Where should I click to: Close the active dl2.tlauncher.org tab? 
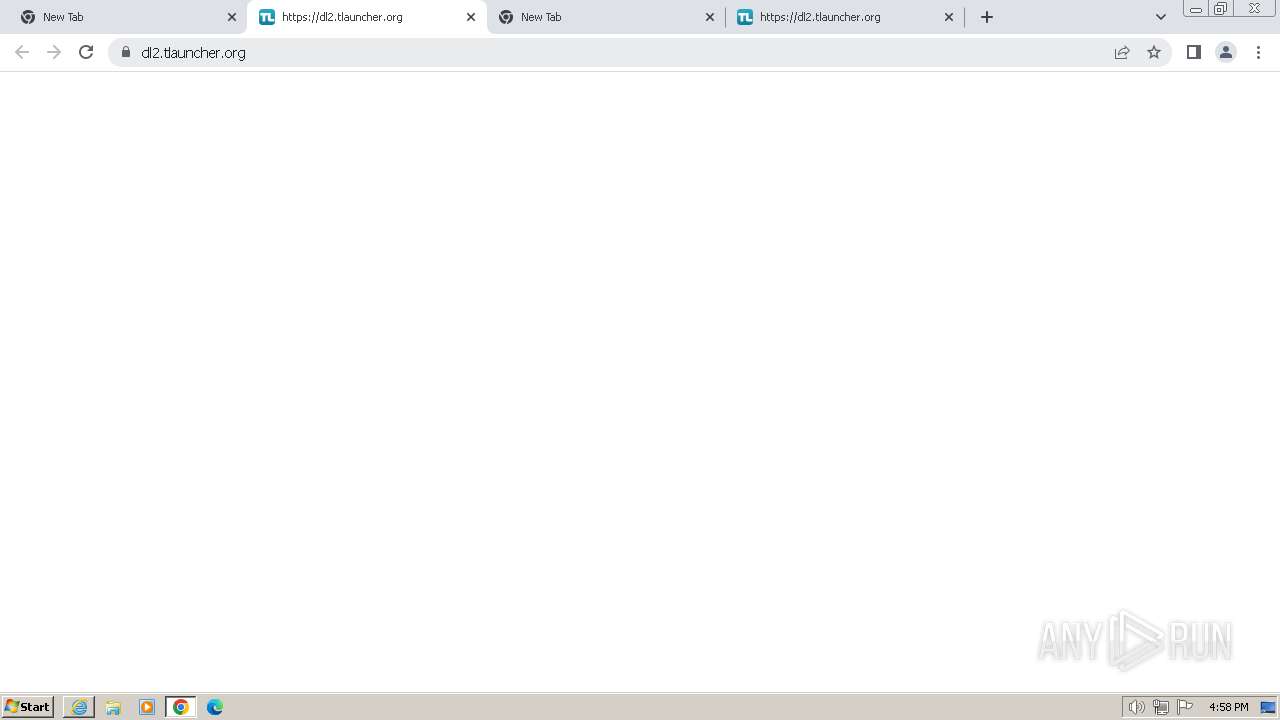tap(471, 17)
